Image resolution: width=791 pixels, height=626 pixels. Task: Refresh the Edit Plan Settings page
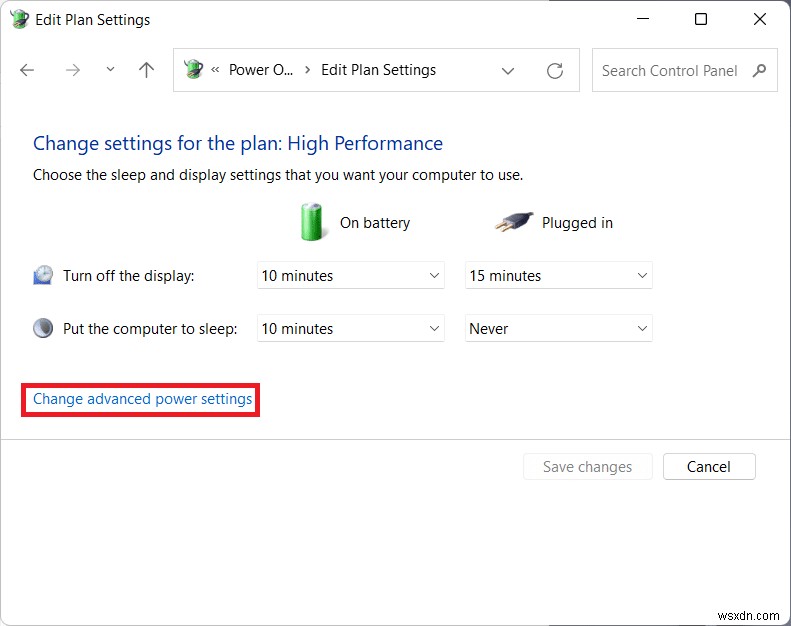point(555,71)
